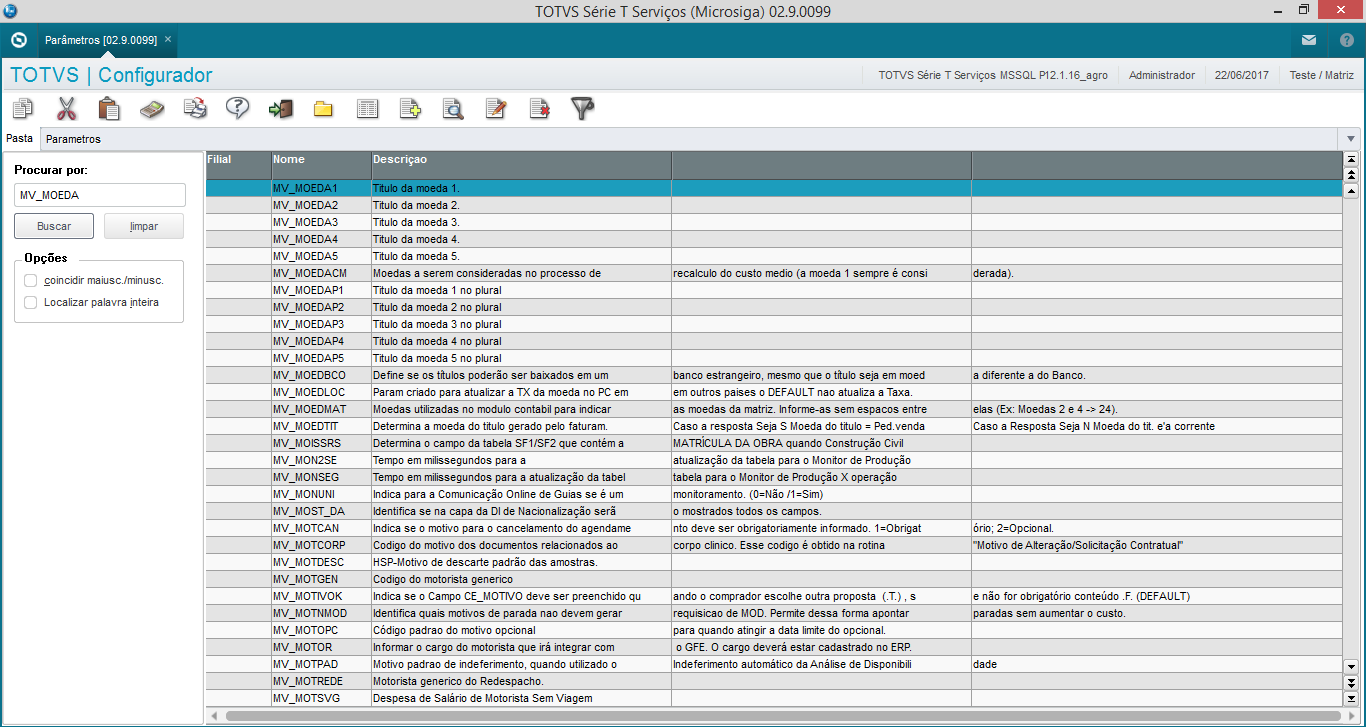Click the clipboard Paste icon

tap(109, 108)
